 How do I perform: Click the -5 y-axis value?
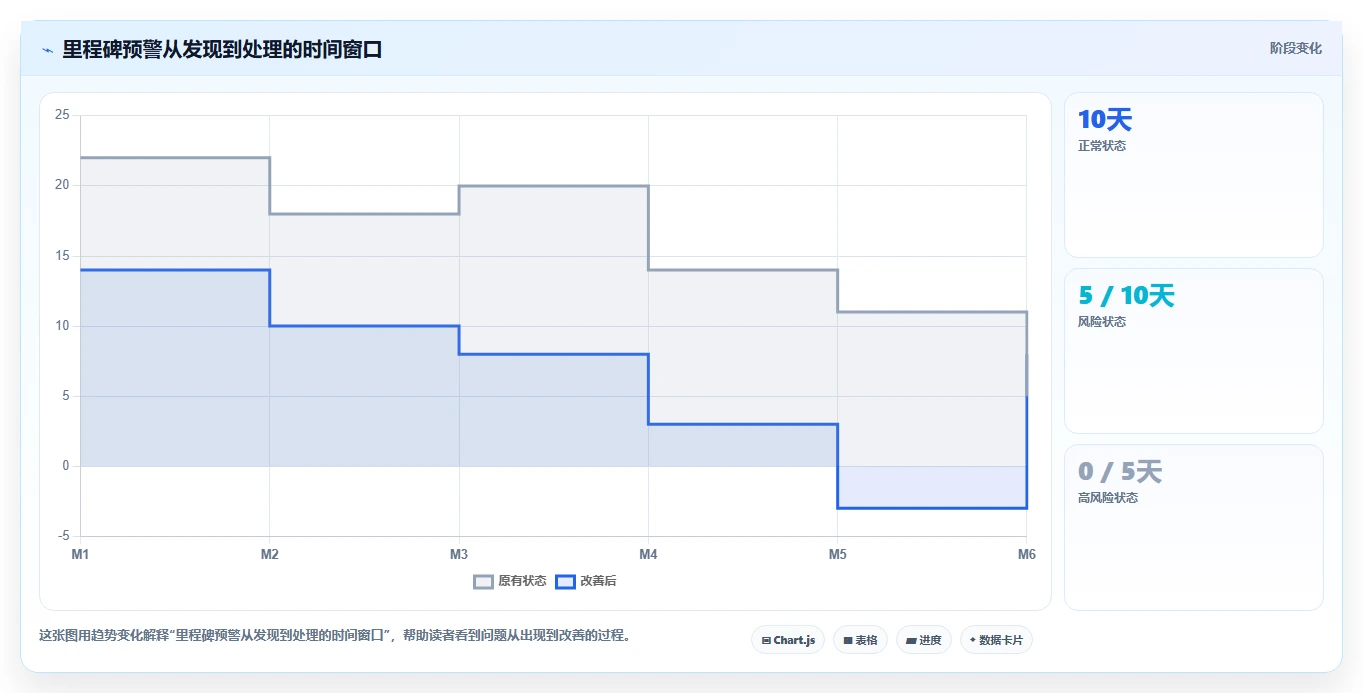click(x=62, y=536)
